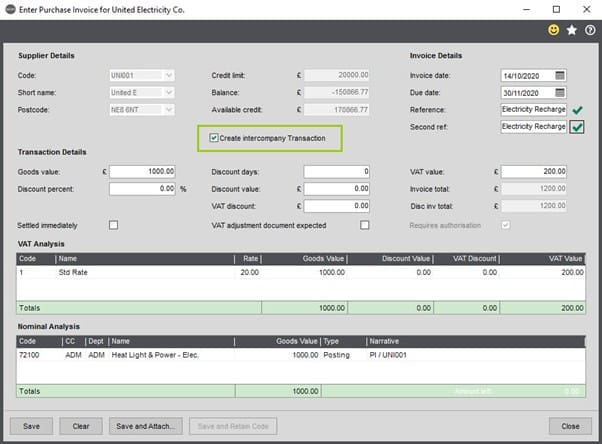The width and height of the screenshot is (602, 444).
Task: Click the Clear button
Action: 81,426
